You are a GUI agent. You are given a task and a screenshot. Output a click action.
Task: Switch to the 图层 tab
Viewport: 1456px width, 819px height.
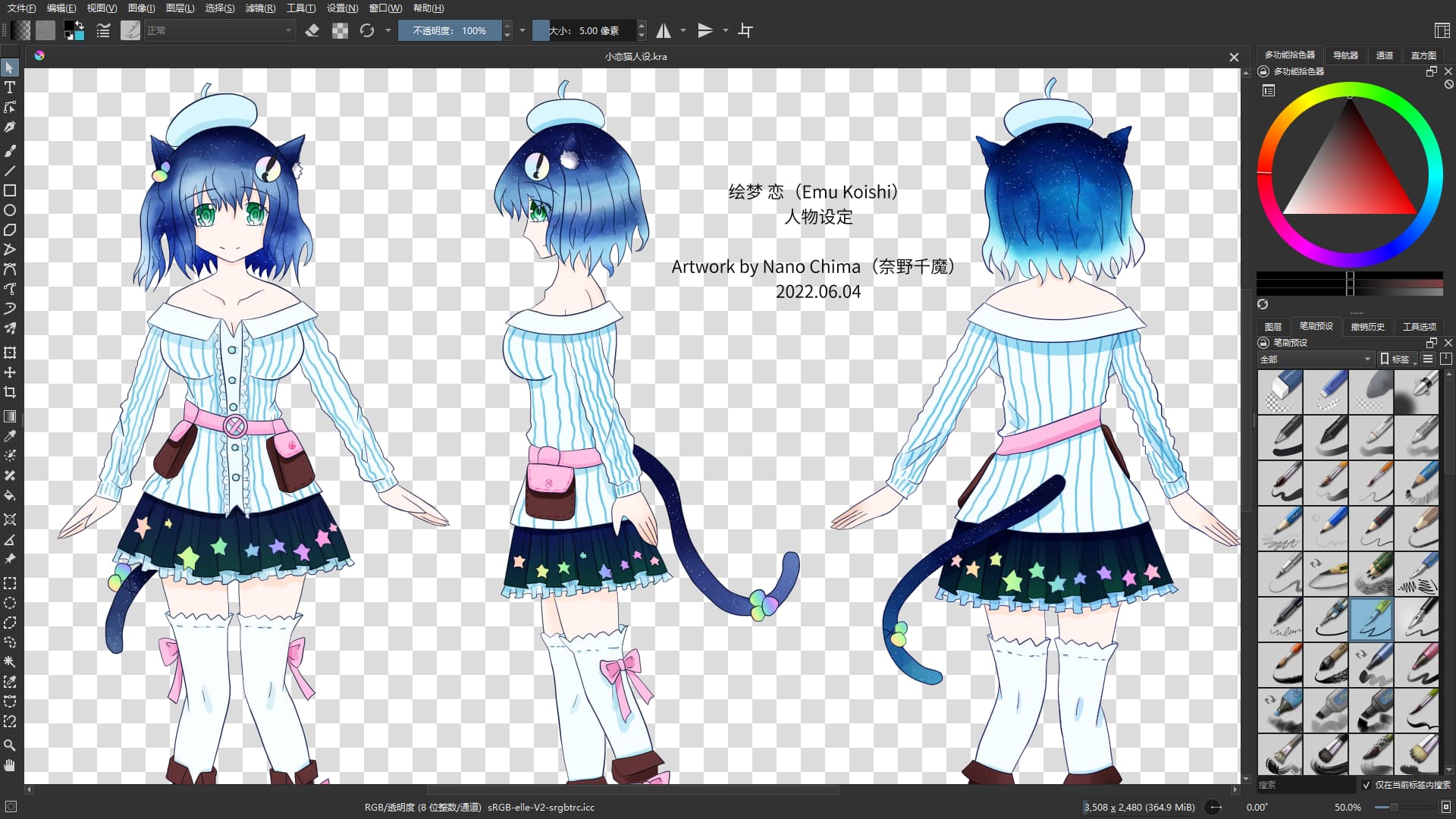(1273, 327)
